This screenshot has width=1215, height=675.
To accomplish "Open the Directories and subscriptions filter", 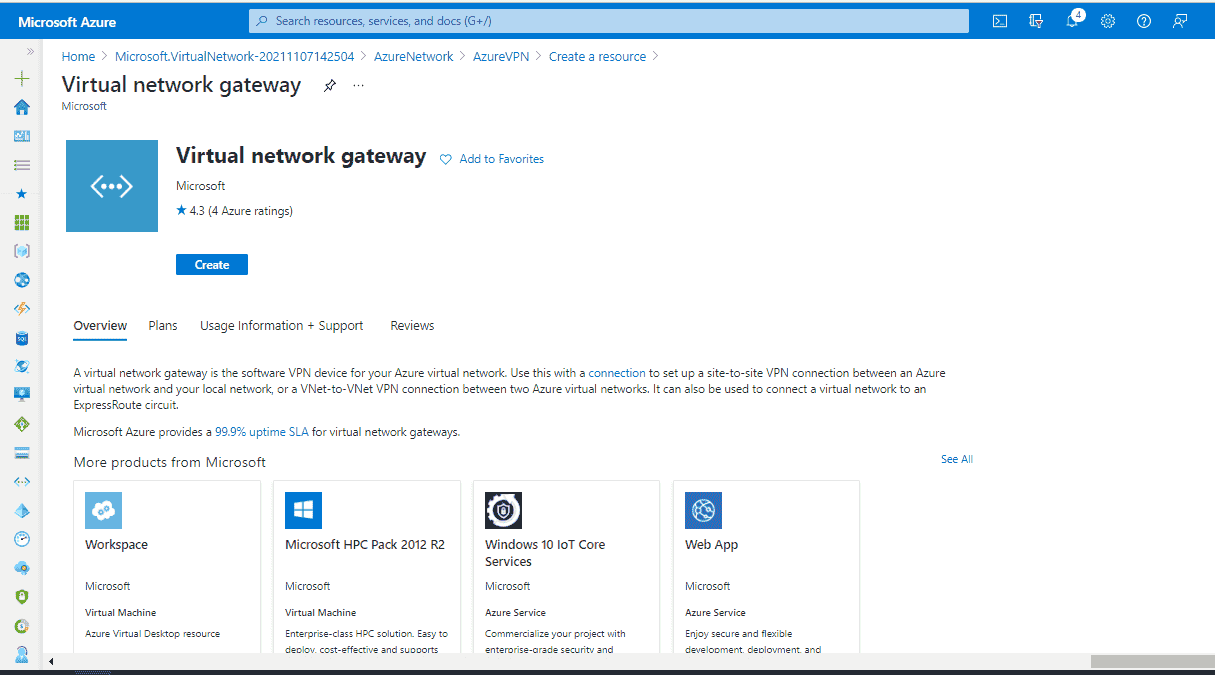I will coord(1036,21).
